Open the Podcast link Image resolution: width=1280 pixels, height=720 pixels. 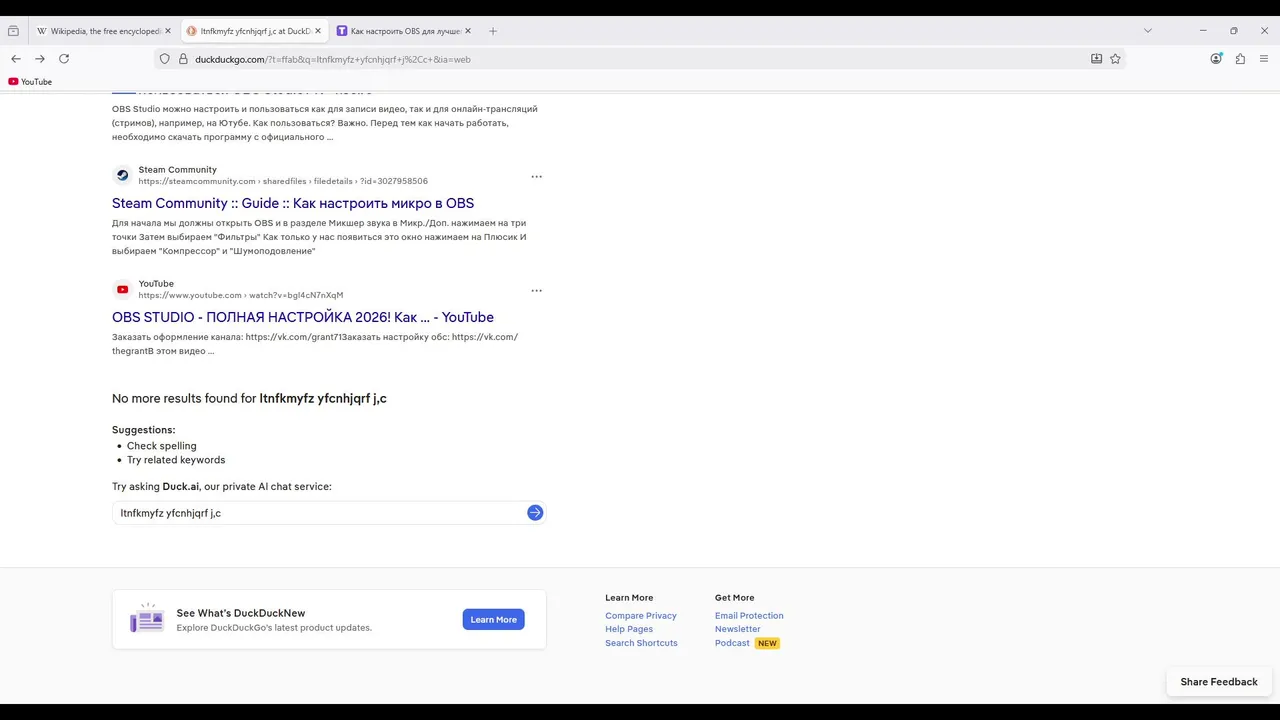[x=732, y=643]
